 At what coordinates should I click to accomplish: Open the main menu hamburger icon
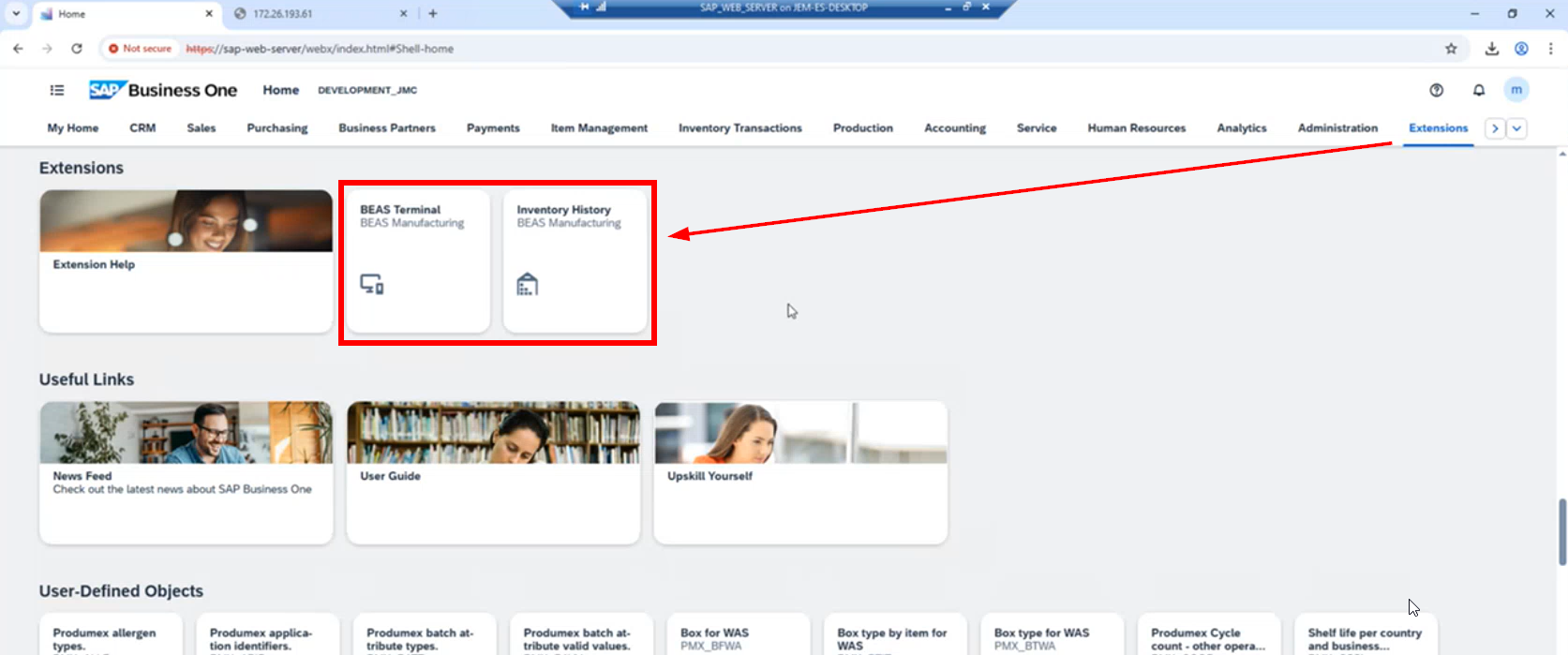[57, 90]
